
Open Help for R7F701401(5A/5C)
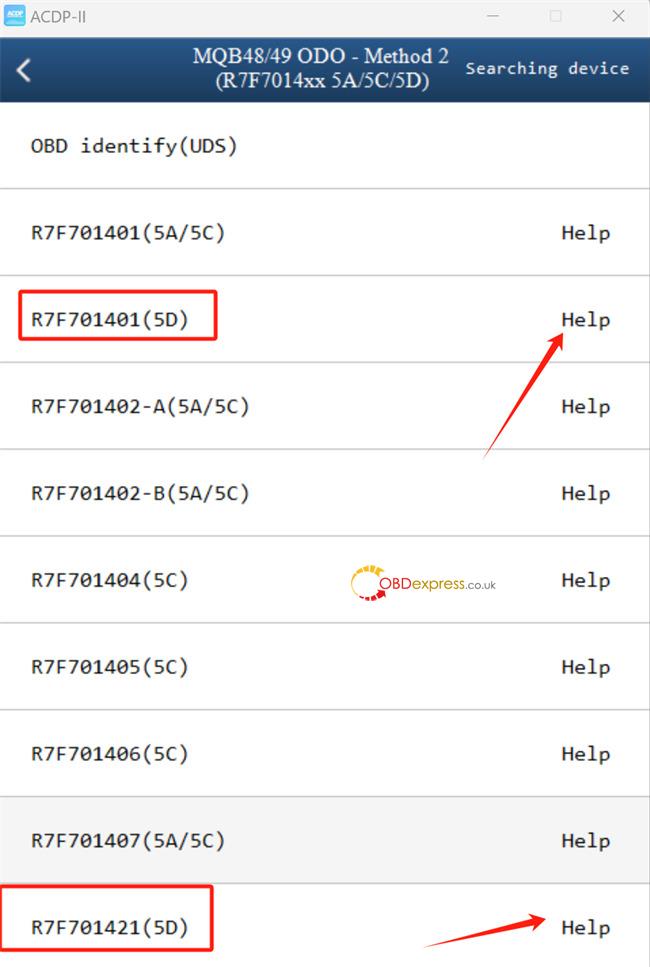(x=585, y=233)
